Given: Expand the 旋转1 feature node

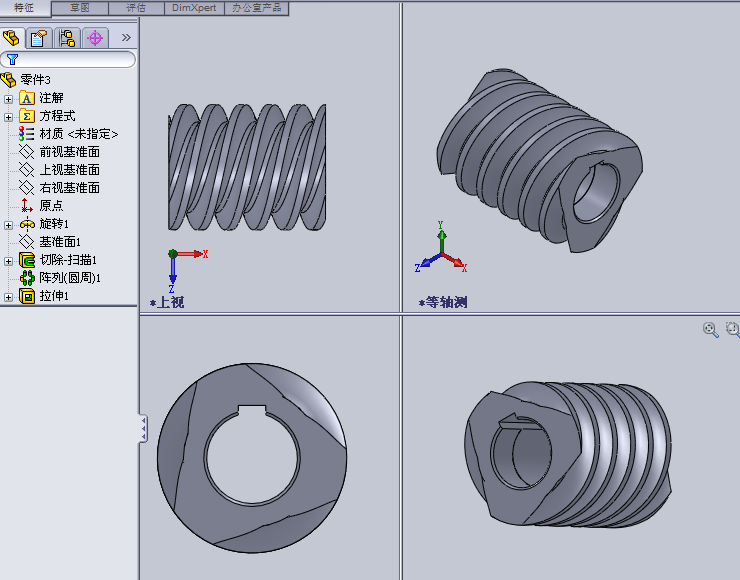Looking at the screenshot, I should point(8,225).
